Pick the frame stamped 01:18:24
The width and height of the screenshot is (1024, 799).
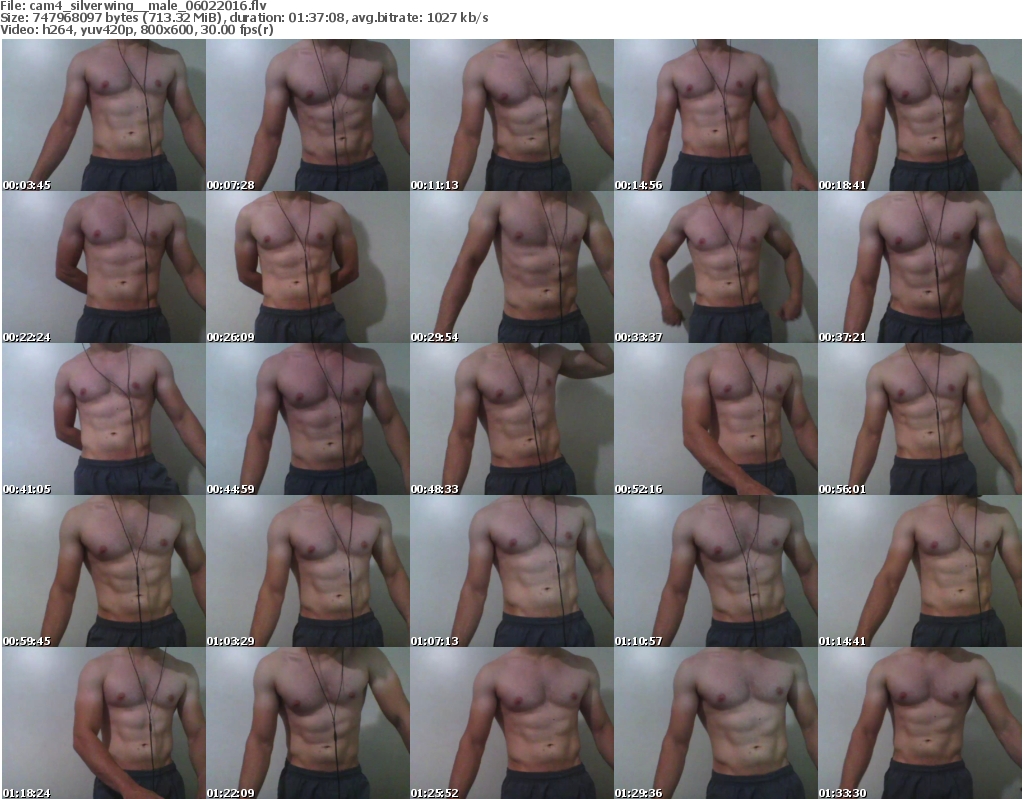[x=104, y=723]
